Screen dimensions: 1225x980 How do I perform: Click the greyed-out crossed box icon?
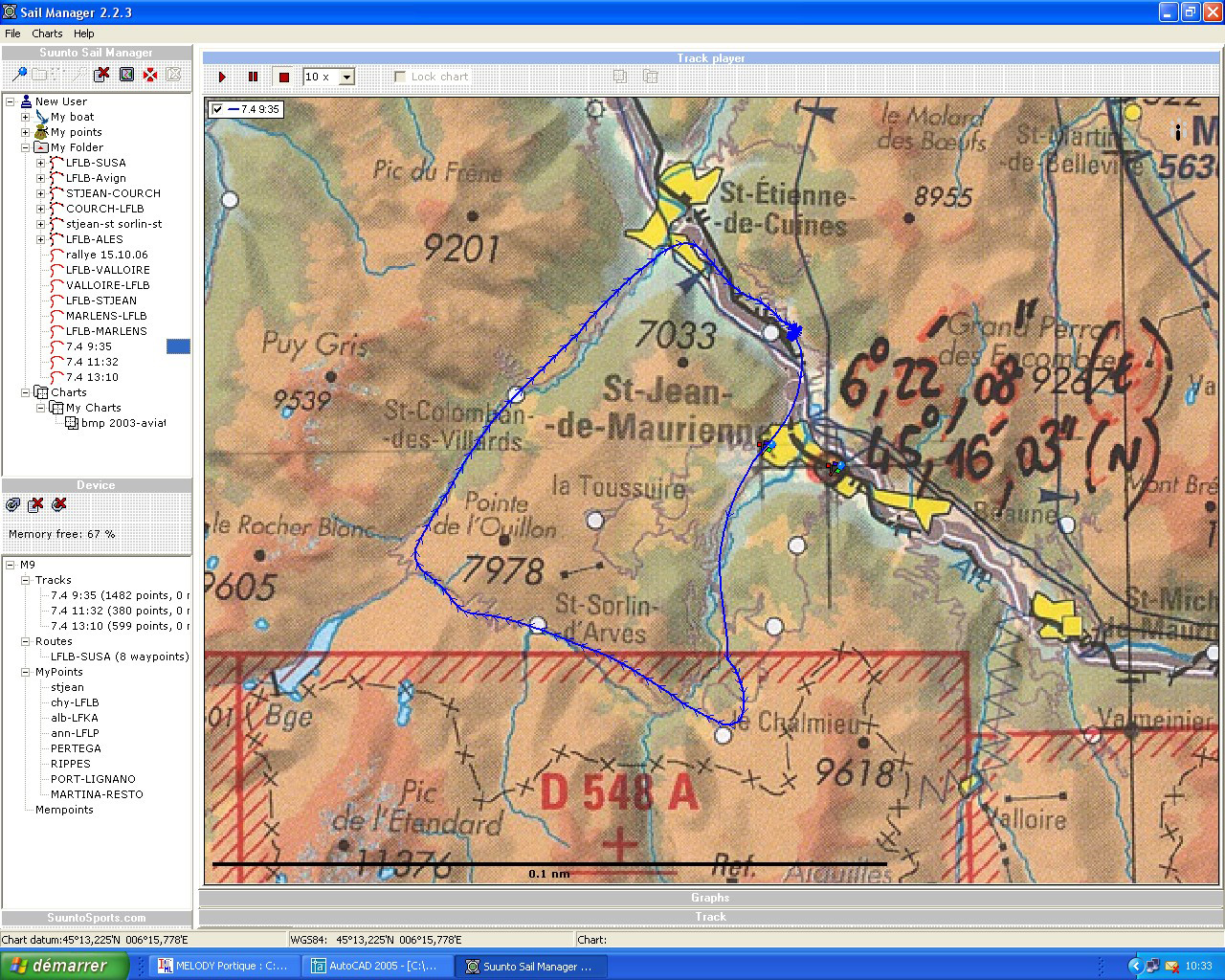174,74
